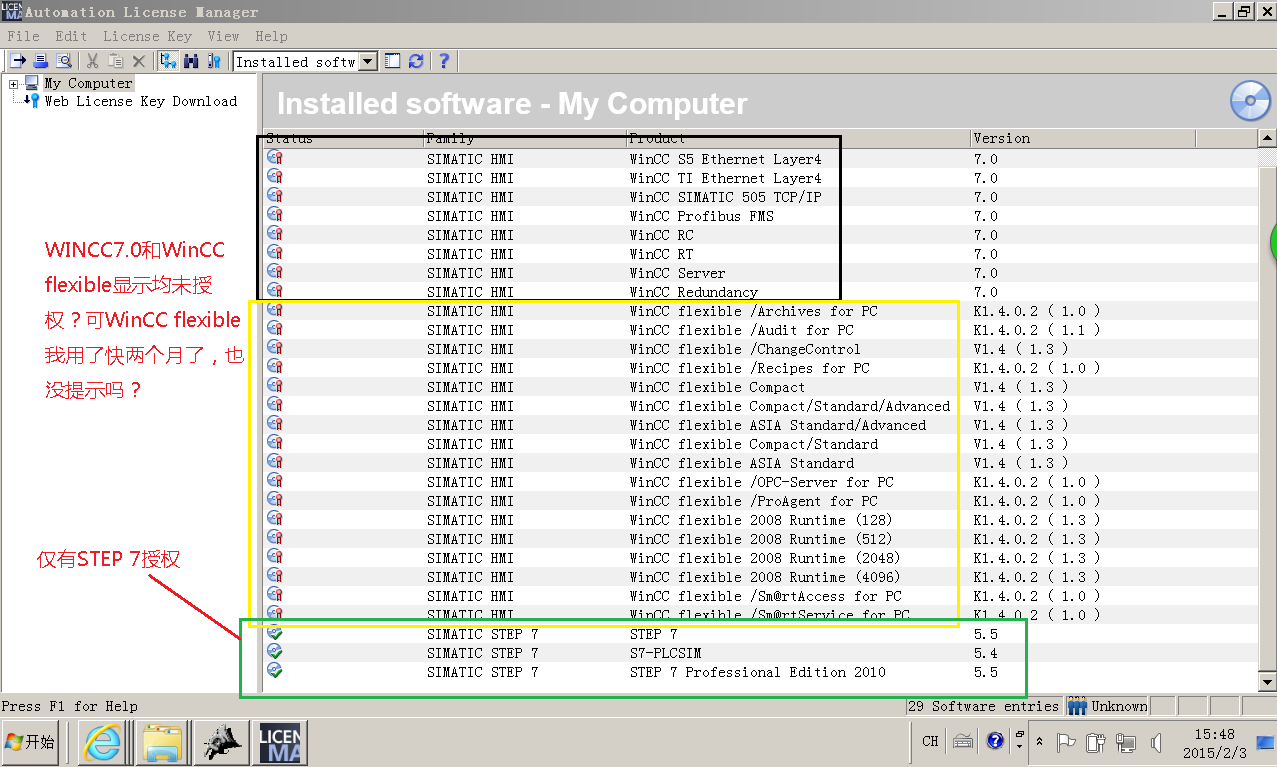Toggle the navigation tree view toolbar icon
The width and height of the screenshot is (1277, 767).
point(167,61)
